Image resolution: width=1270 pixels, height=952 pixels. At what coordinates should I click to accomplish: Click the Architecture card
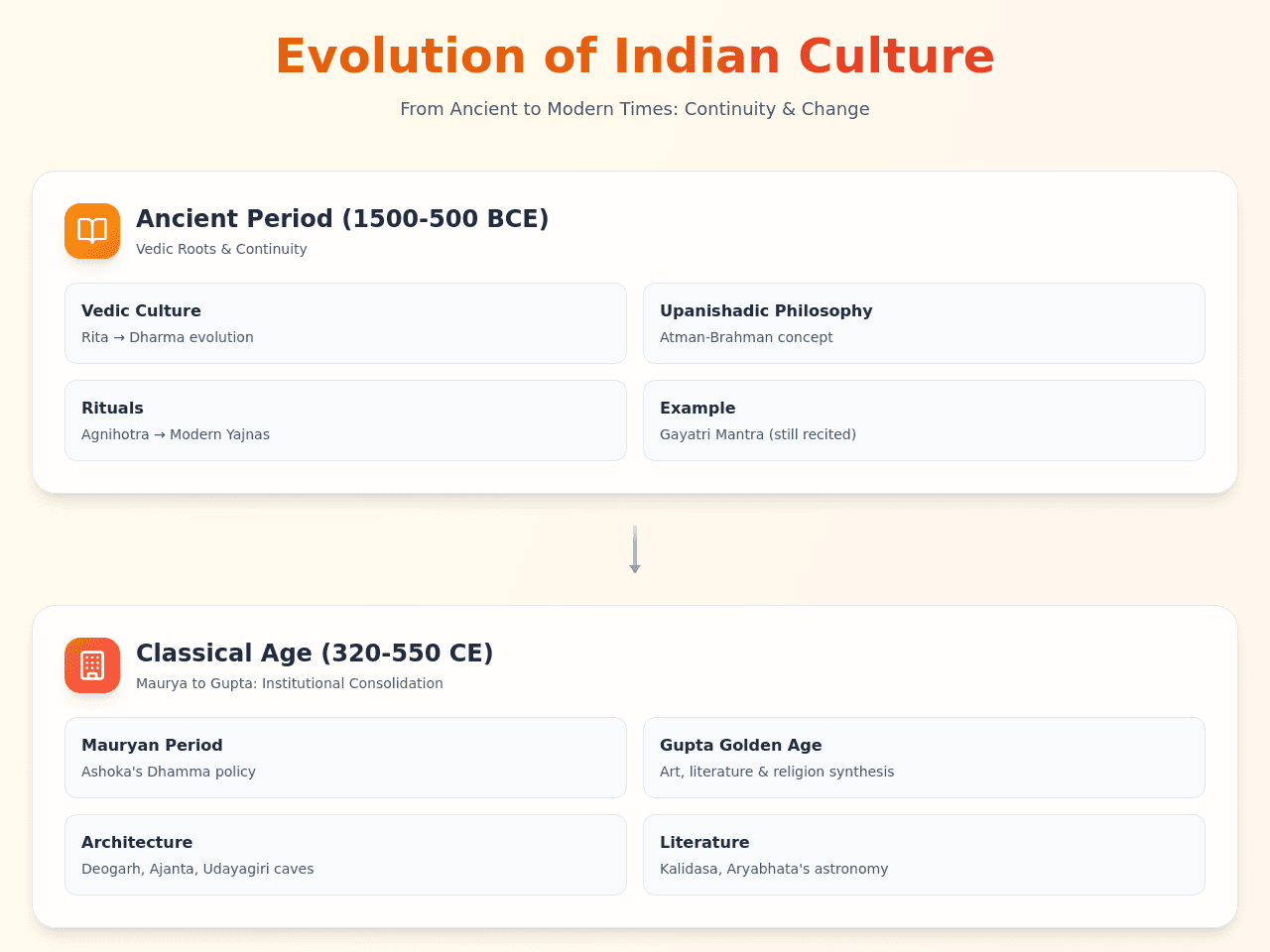pyautogui.click(x=345, y=855)
